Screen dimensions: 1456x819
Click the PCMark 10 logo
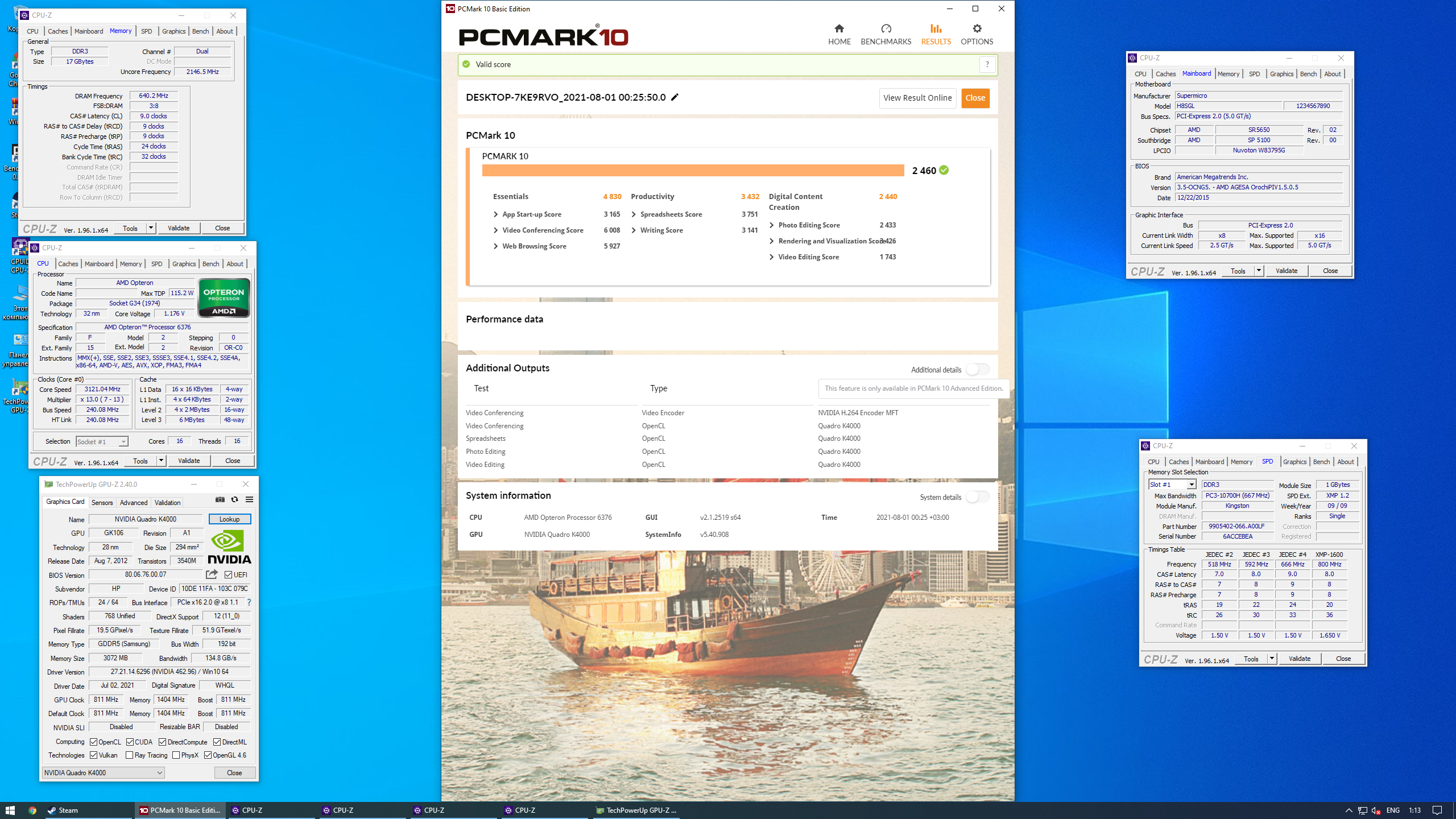pos(543,36)
